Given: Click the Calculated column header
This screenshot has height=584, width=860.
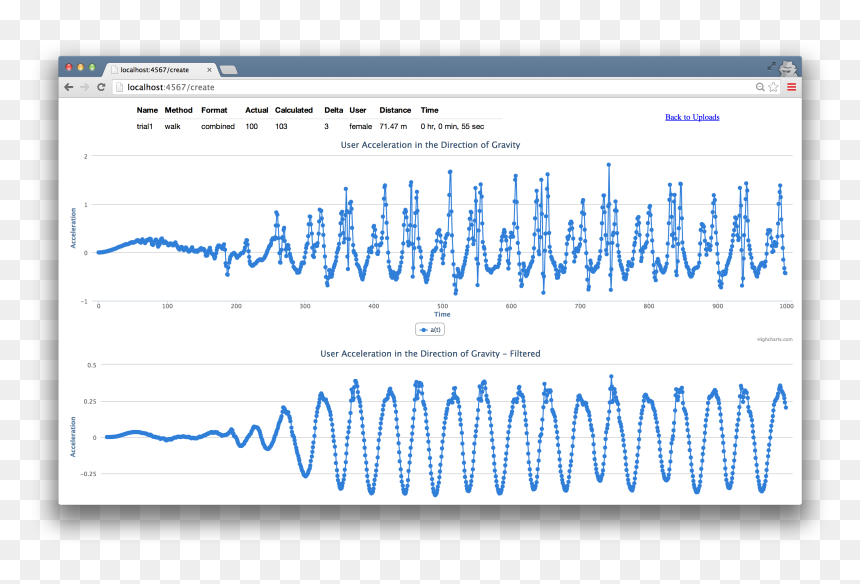Looking at the screenshot, I should [293, 110].
